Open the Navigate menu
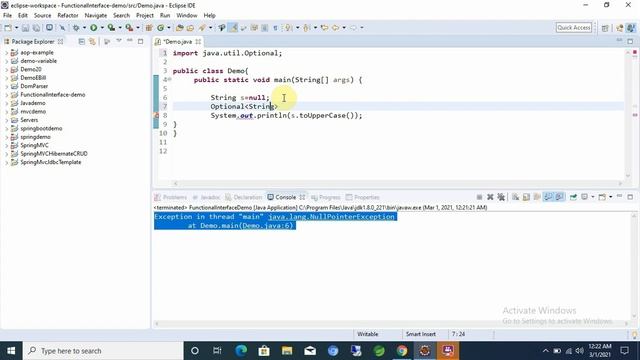 [x=96, y=16]
